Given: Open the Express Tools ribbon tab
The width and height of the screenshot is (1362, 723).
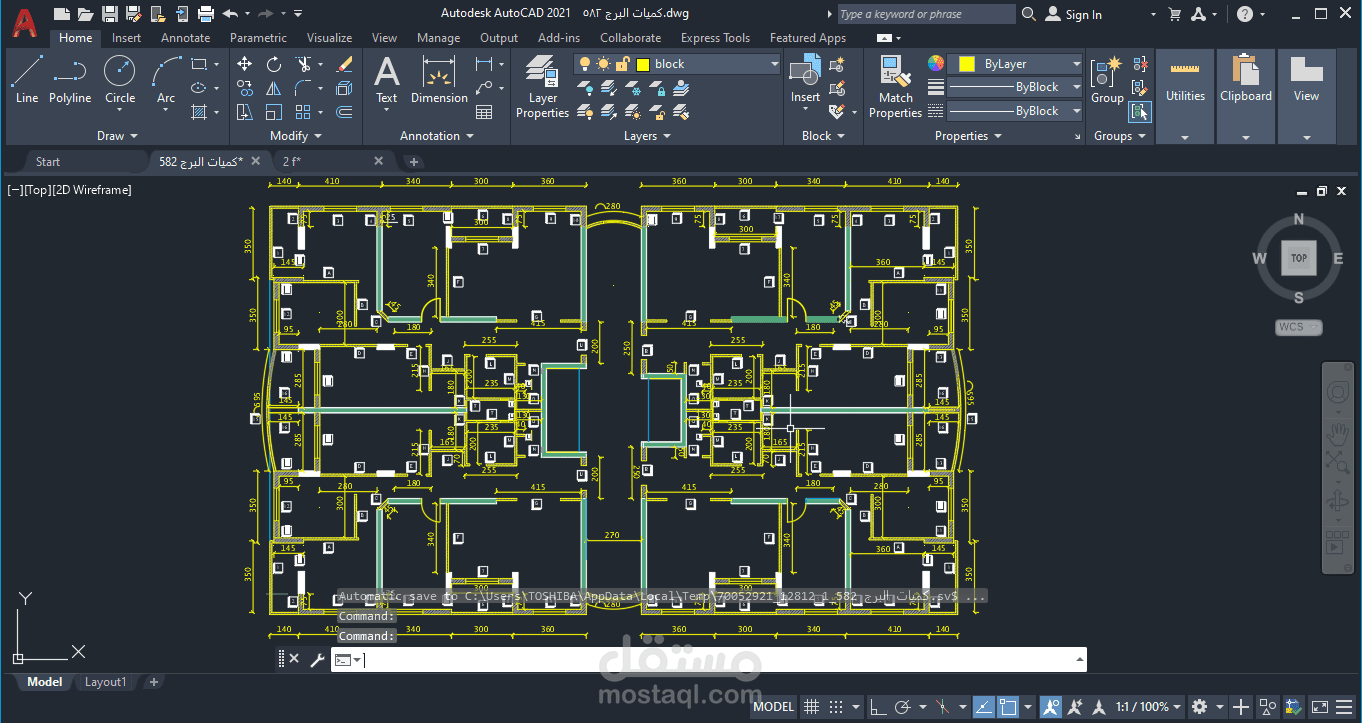Looking at the screenshot, I should point(715,38).
